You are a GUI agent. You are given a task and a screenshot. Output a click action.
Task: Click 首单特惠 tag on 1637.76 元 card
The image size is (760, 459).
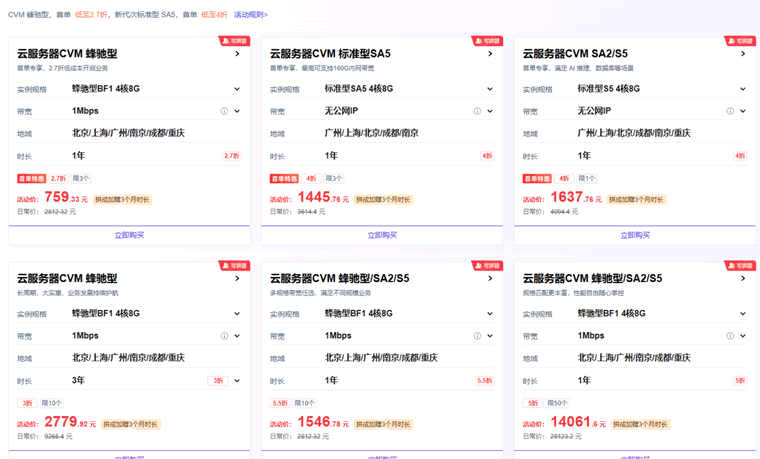click(x=538, y=178)
